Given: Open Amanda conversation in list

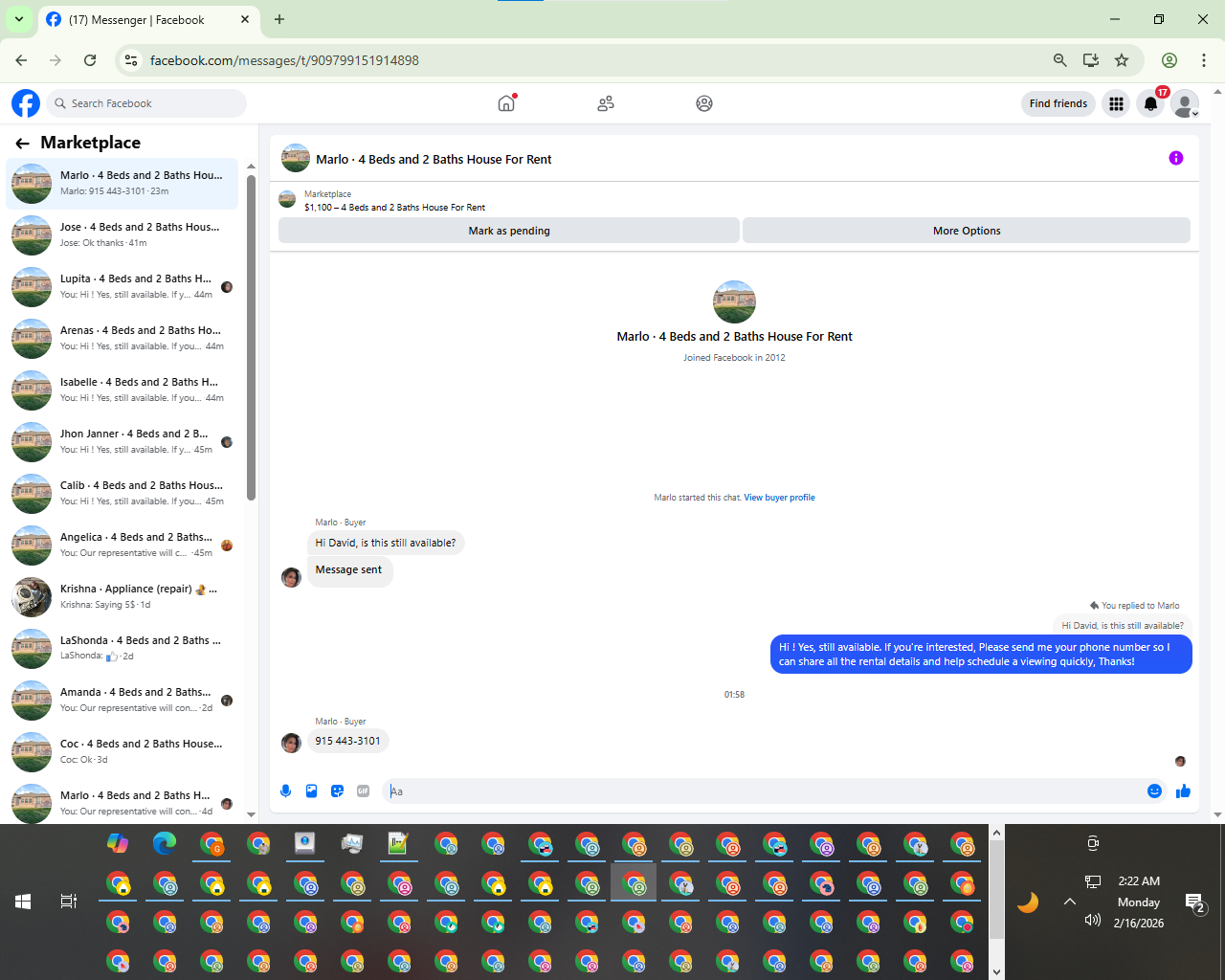Looking at the screenshot, I should pos(122,700).
